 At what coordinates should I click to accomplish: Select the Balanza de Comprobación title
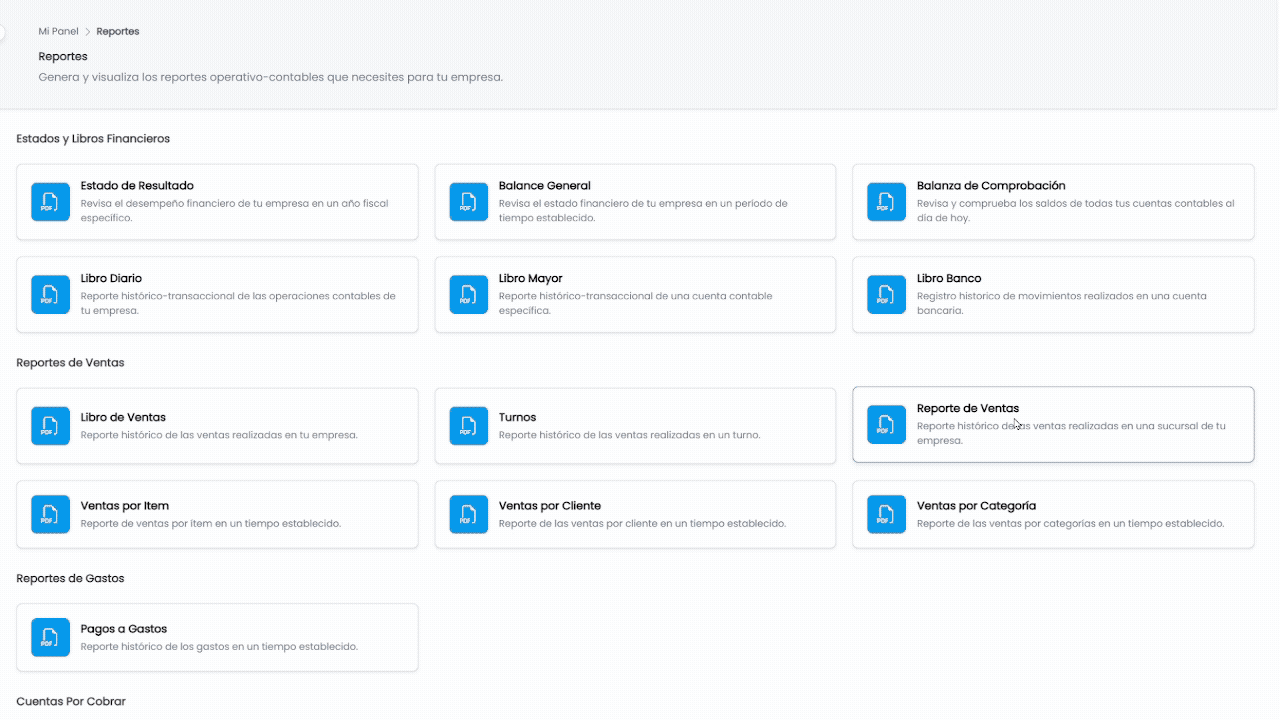pos(991,186)
